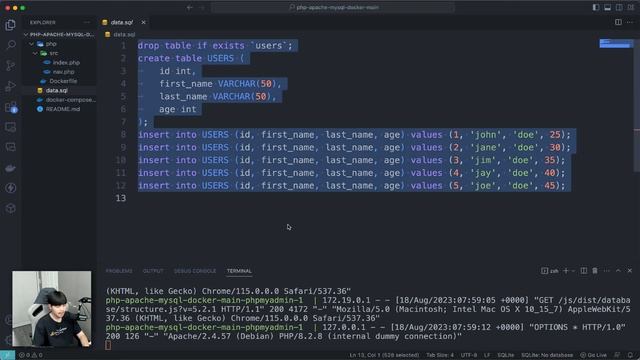Click the chat icon in activity bar
The image size is (640, 360).
click(11, 147)
